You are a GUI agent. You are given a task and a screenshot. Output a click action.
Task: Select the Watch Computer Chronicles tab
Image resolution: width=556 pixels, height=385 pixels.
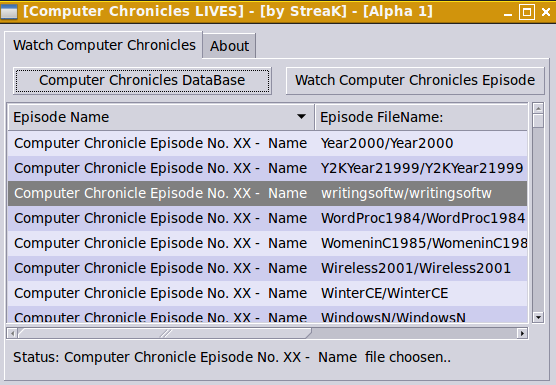click(104, 45)
